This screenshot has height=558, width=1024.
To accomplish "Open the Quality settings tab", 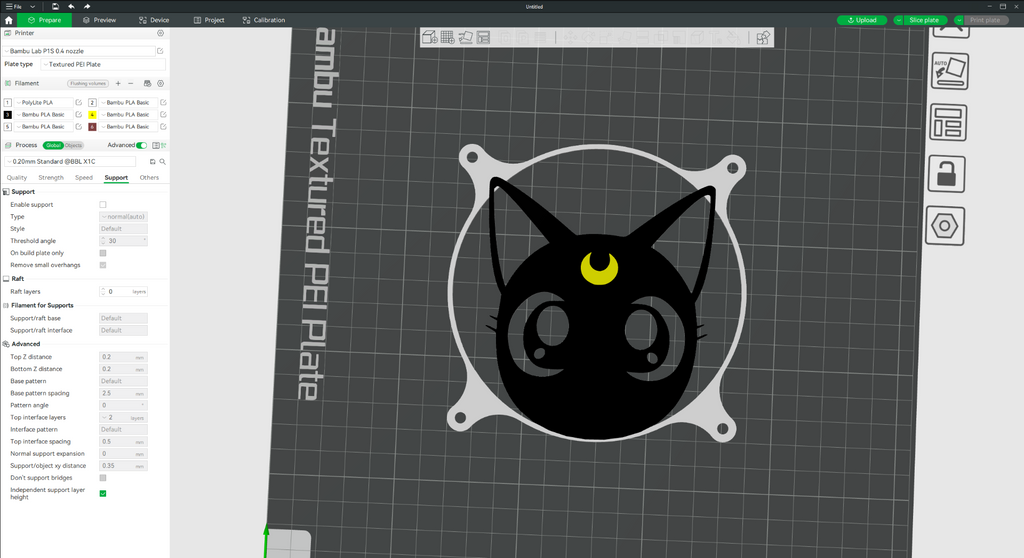I will pos(17,178).
